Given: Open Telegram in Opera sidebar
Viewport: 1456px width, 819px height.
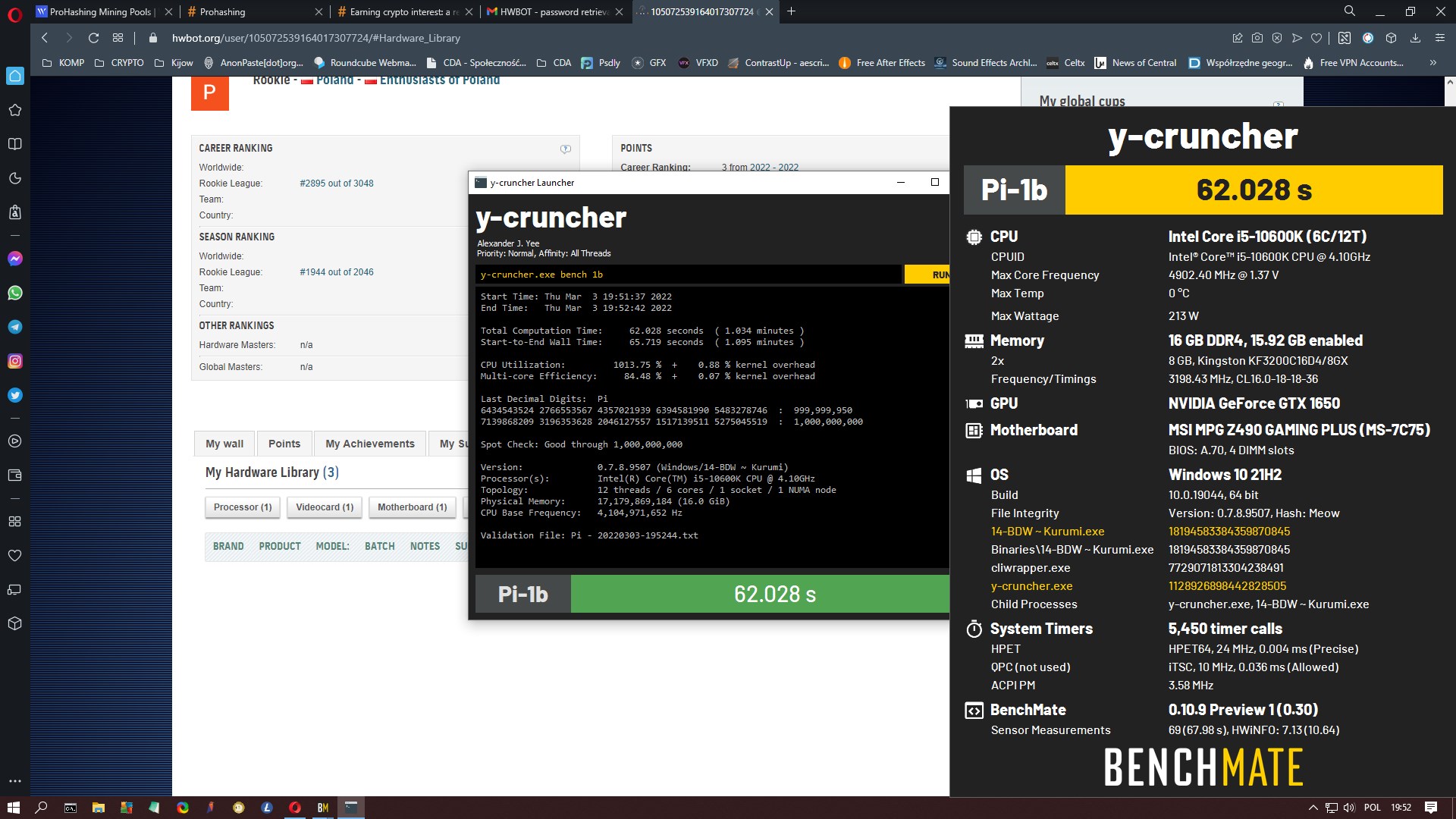Looking at the screenshot, I should click(14, 327).
